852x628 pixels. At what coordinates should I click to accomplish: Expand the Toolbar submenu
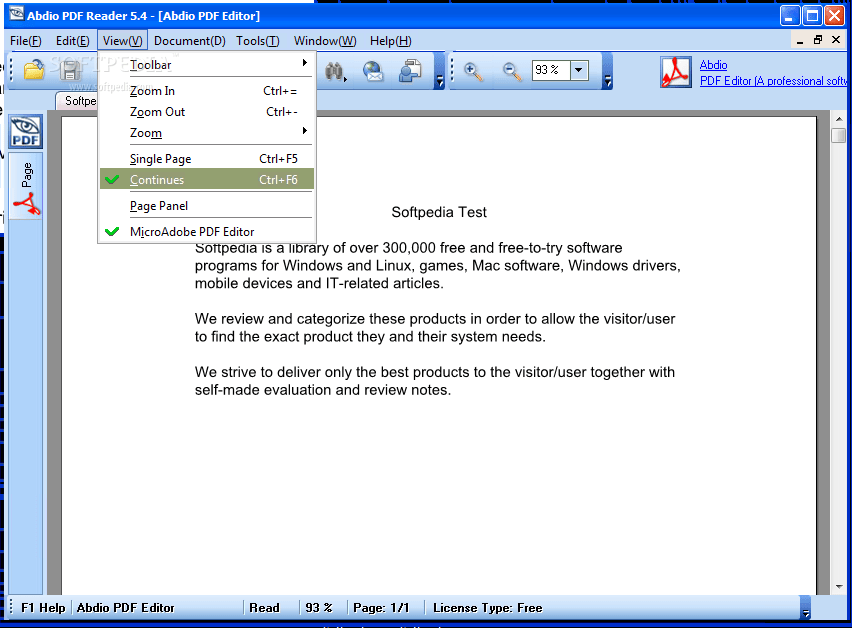click(150, 65)
